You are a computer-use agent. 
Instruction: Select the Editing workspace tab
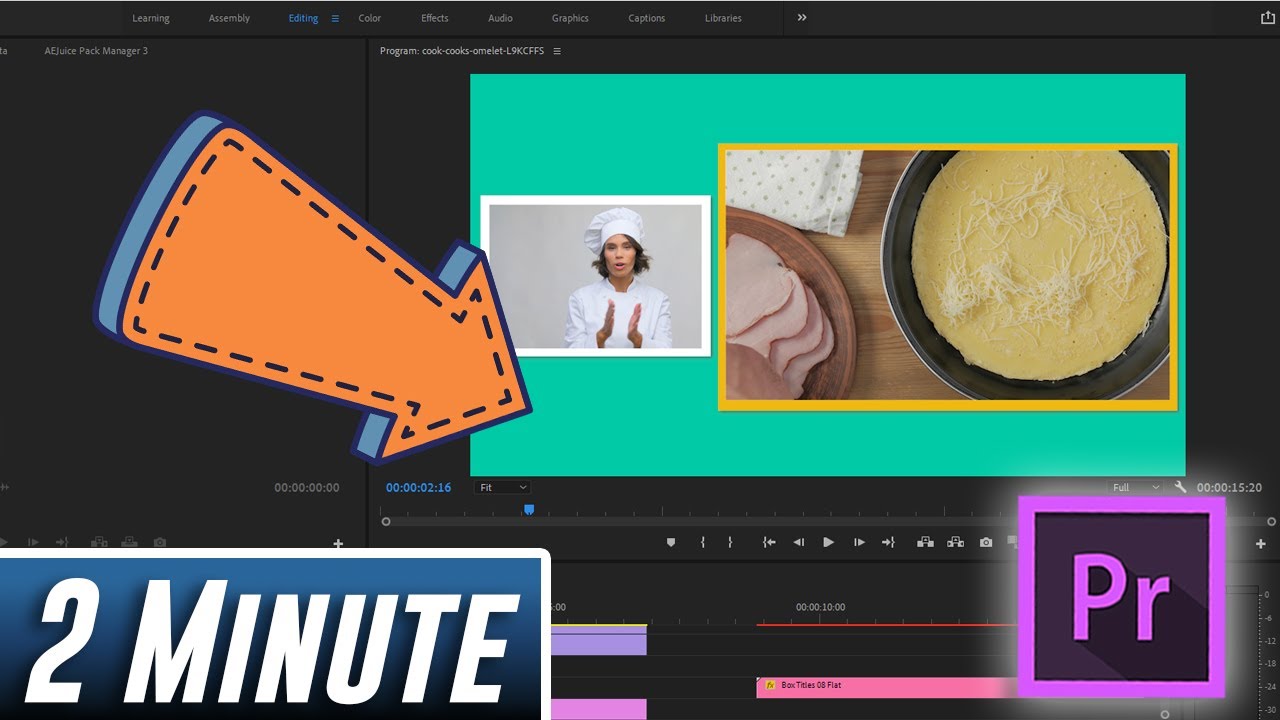click(x=303, y=18)
